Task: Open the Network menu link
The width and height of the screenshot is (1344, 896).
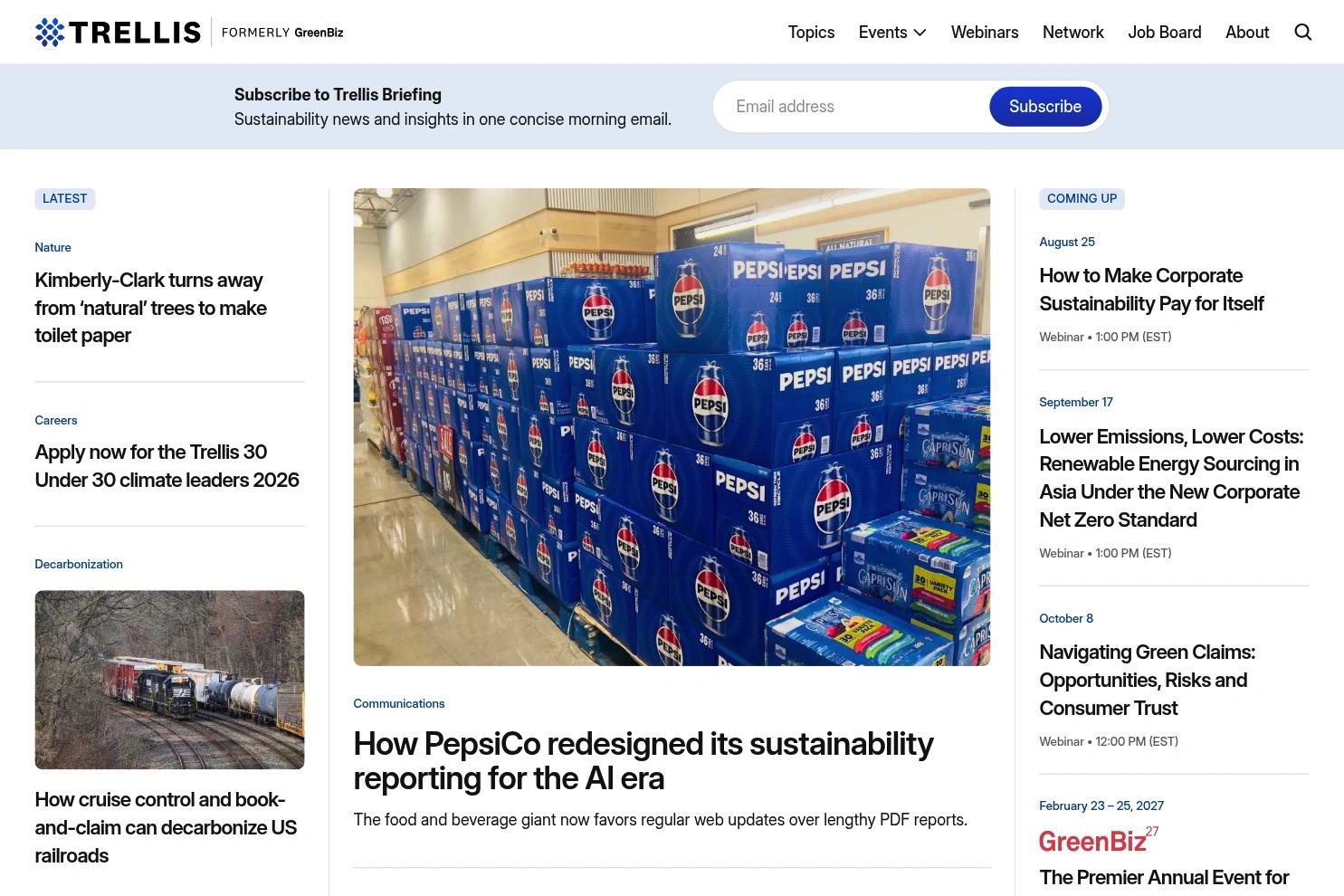Action: (1073, 33)
